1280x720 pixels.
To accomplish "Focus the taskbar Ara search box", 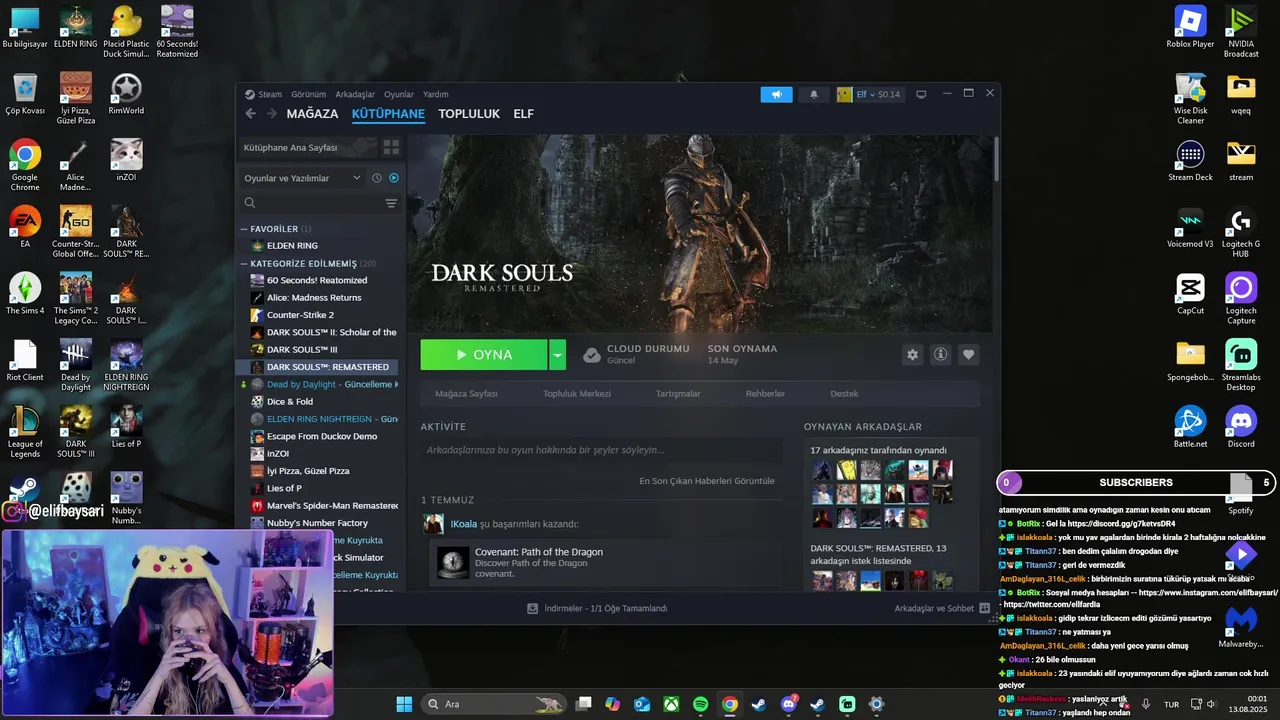I will click(494, 704).
